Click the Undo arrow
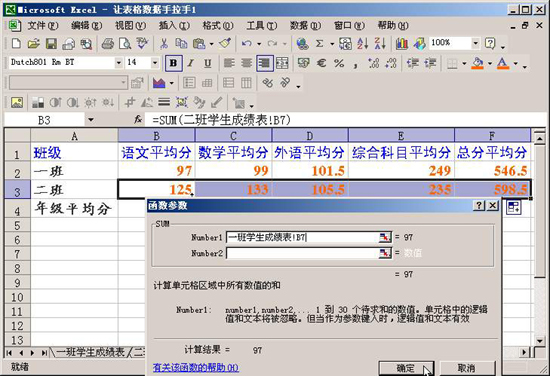Screen dimensions: 550x376 pyautogui.click(x=247, y=43)
